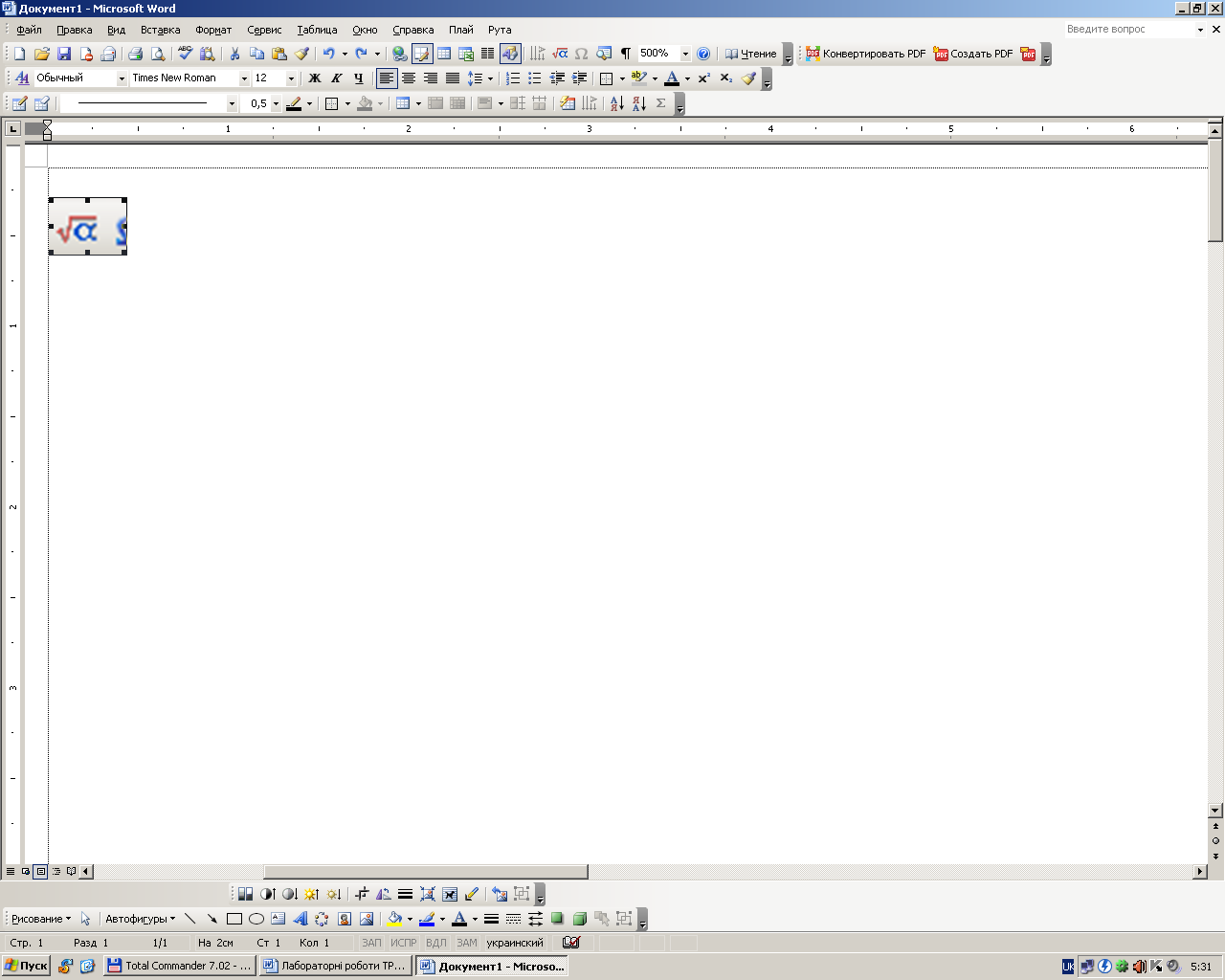1225x980 pixels.
Task: Insert hyperlink with the globe icon
Action: click(400, 54)
